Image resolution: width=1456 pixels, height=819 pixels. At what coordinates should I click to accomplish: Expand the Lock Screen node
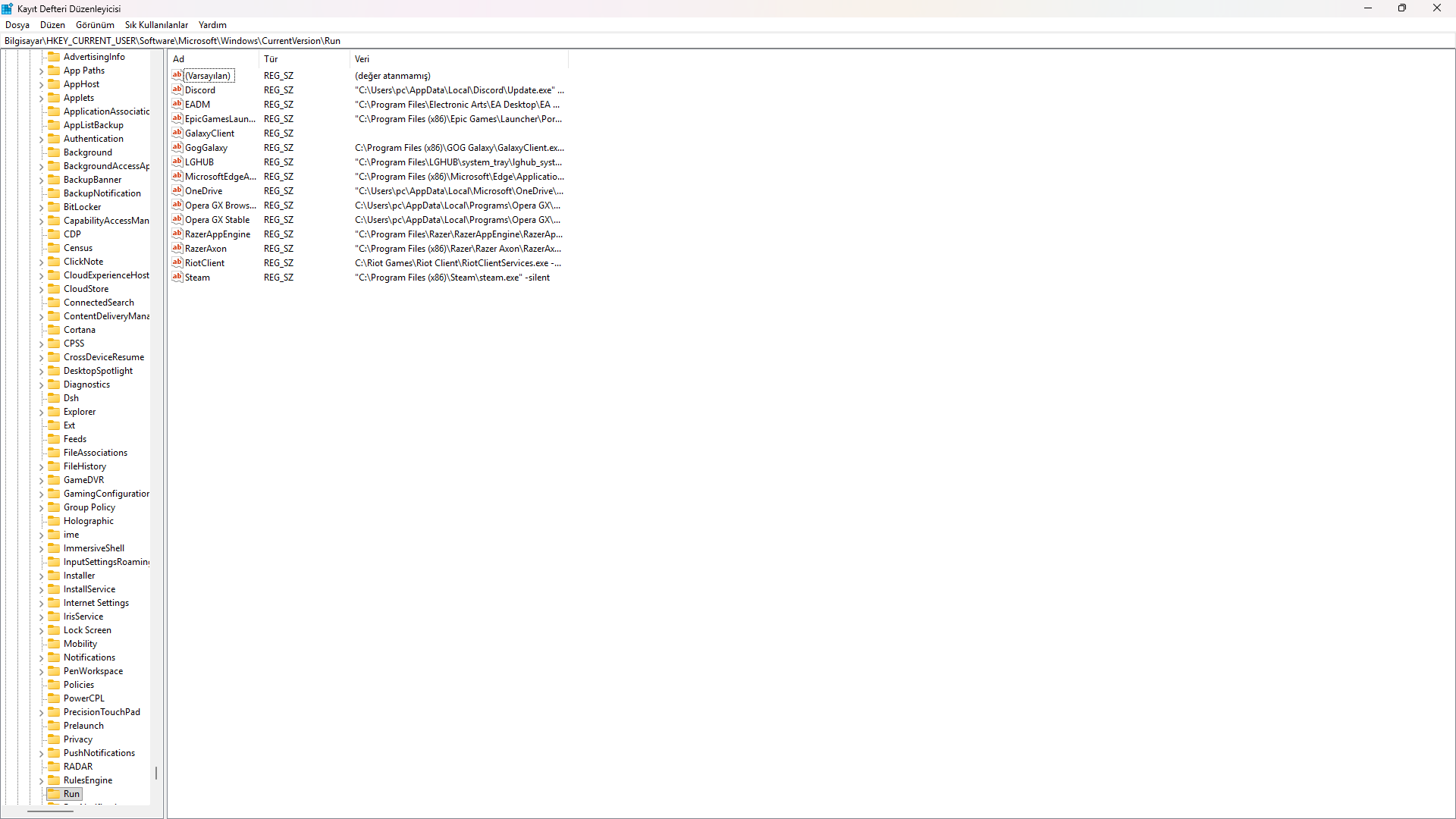tap(41, 630)
